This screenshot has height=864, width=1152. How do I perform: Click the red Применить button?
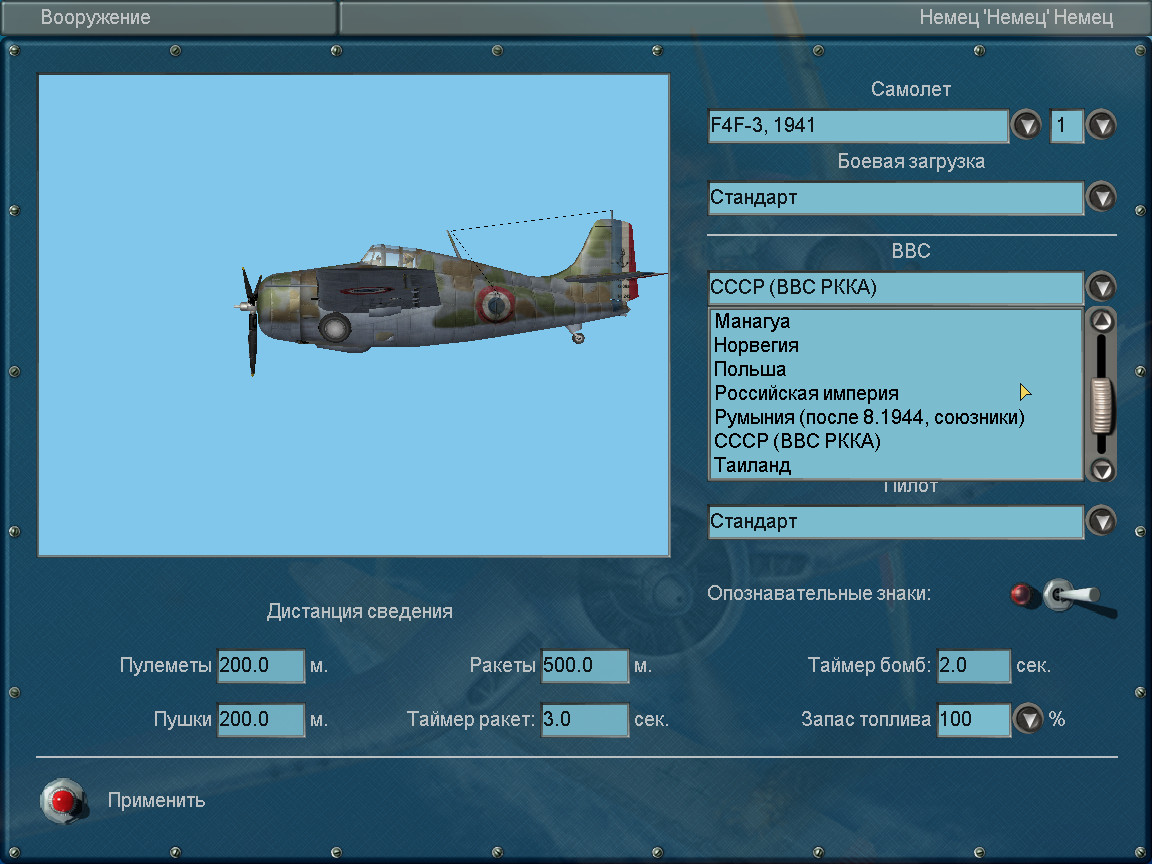coord(62,801)
